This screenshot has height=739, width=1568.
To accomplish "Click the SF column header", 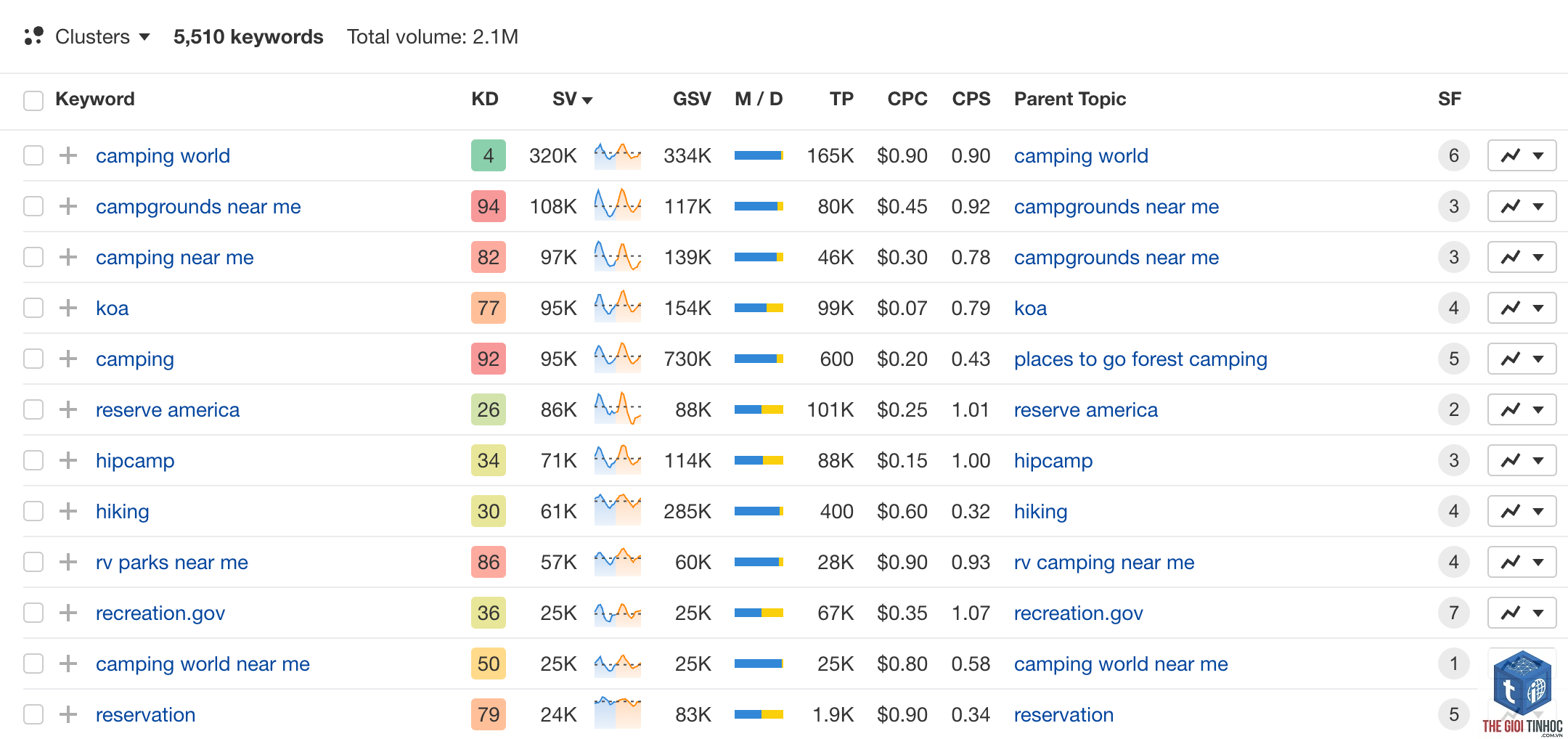I will pos(1449,99).
